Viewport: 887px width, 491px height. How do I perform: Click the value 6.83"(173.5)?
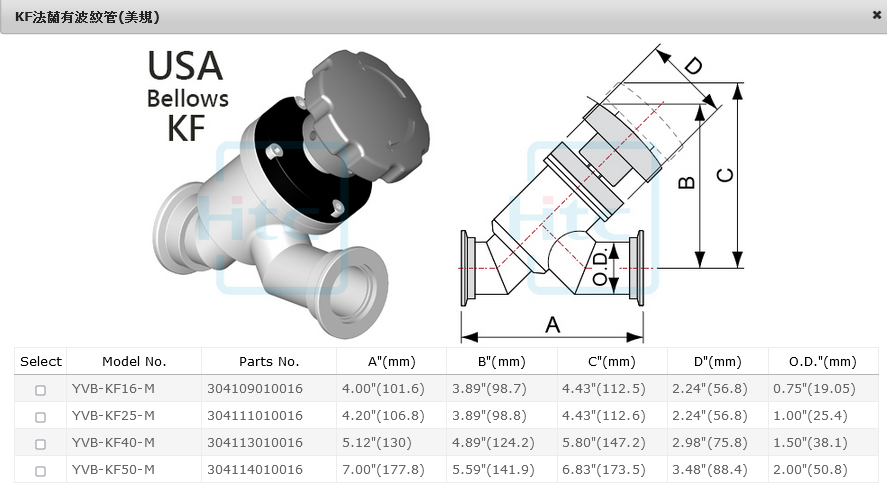pos(604,470)
